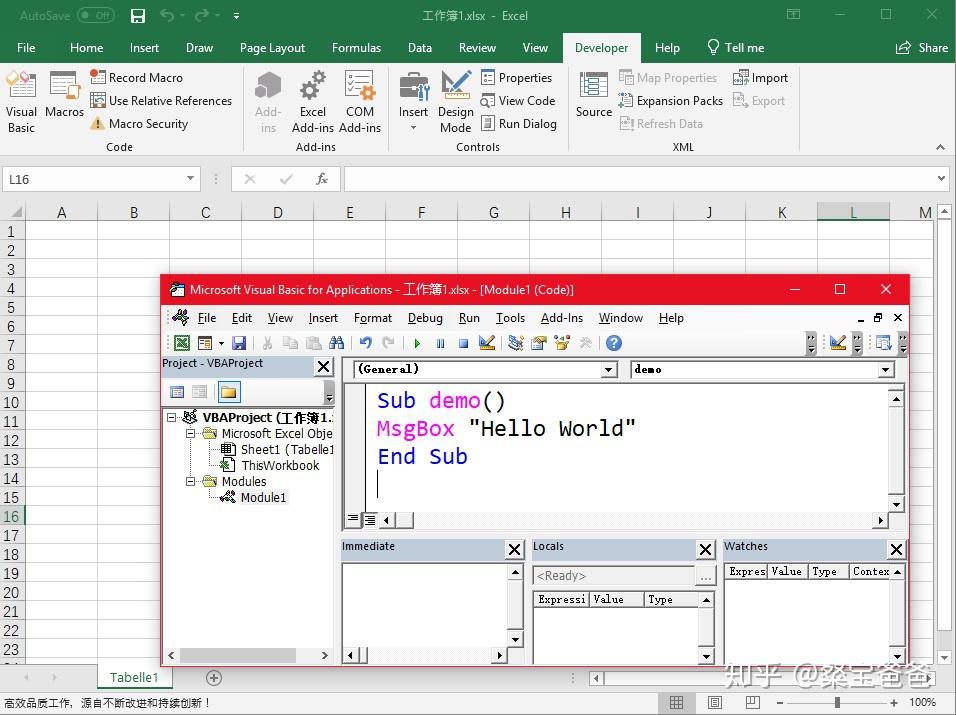Switch to the Formulas ribbon tab
The height and width of the screenshot is (715, 956).
tap(356, 47)
